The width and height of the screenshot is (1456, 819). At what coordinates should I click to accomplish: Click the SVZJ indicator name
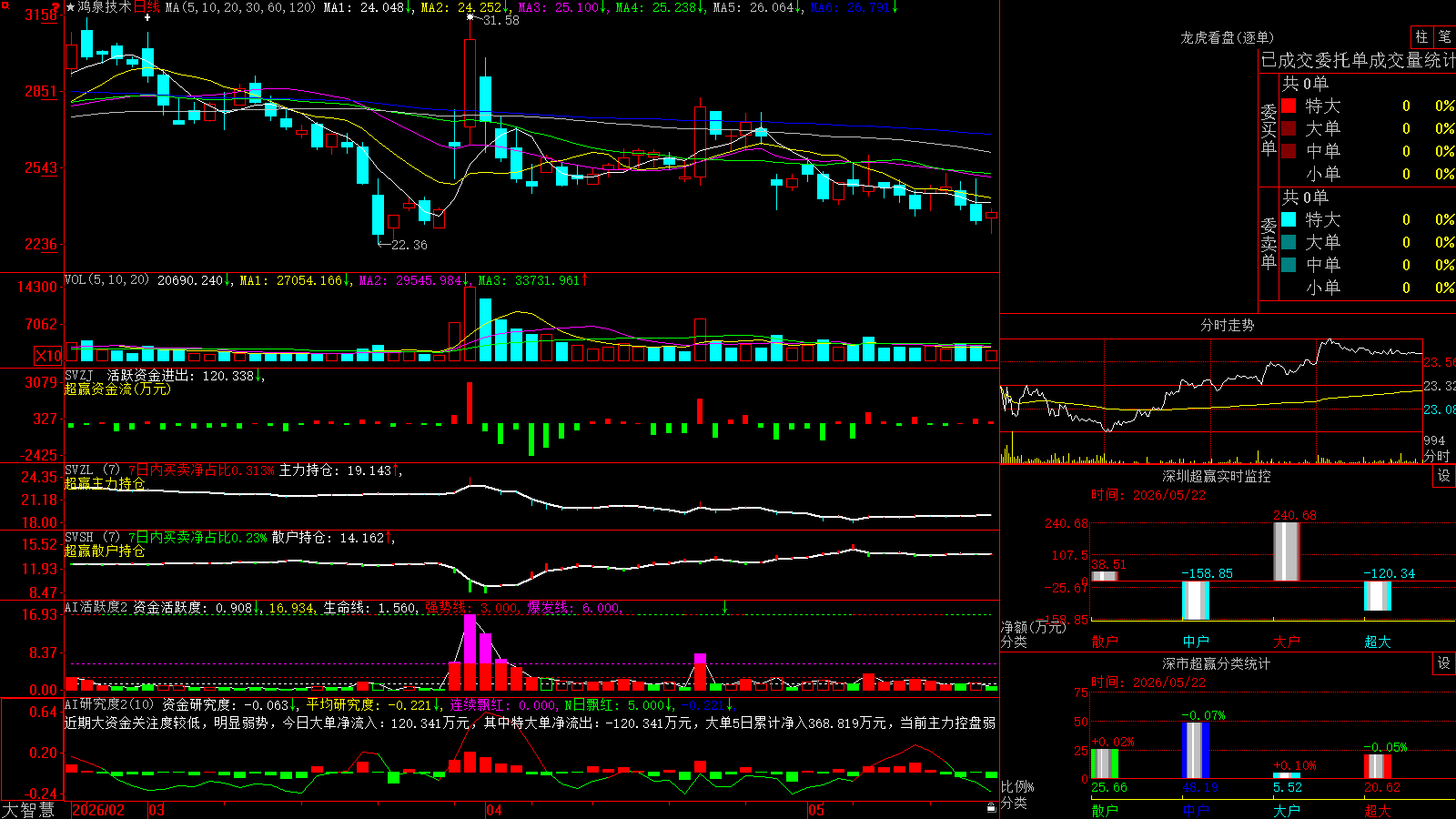tap(79, 376)
